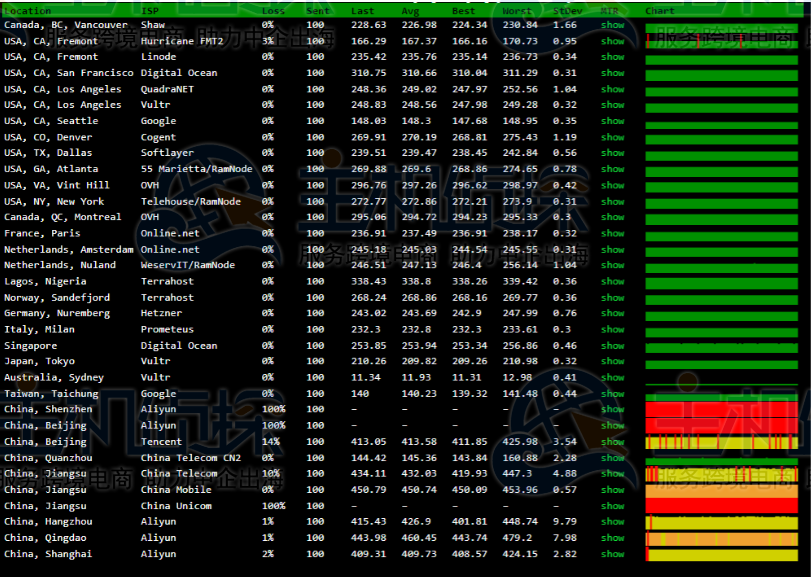Screen dimensions: 811x577
Task: Click the yellow chart for Hangzhou Aliyun
Action: pos(720,521)
